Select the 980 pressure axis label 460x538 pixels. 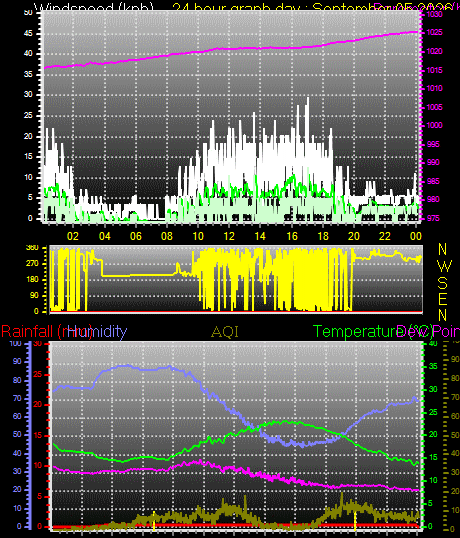[x=433, y=199]
